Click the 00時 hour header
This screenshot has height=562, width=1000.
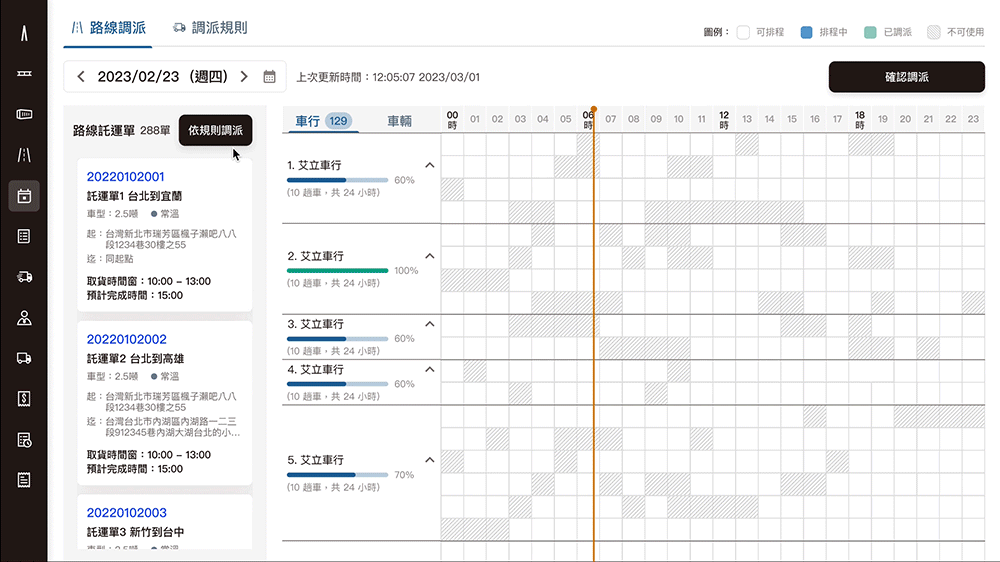[452, 120]
